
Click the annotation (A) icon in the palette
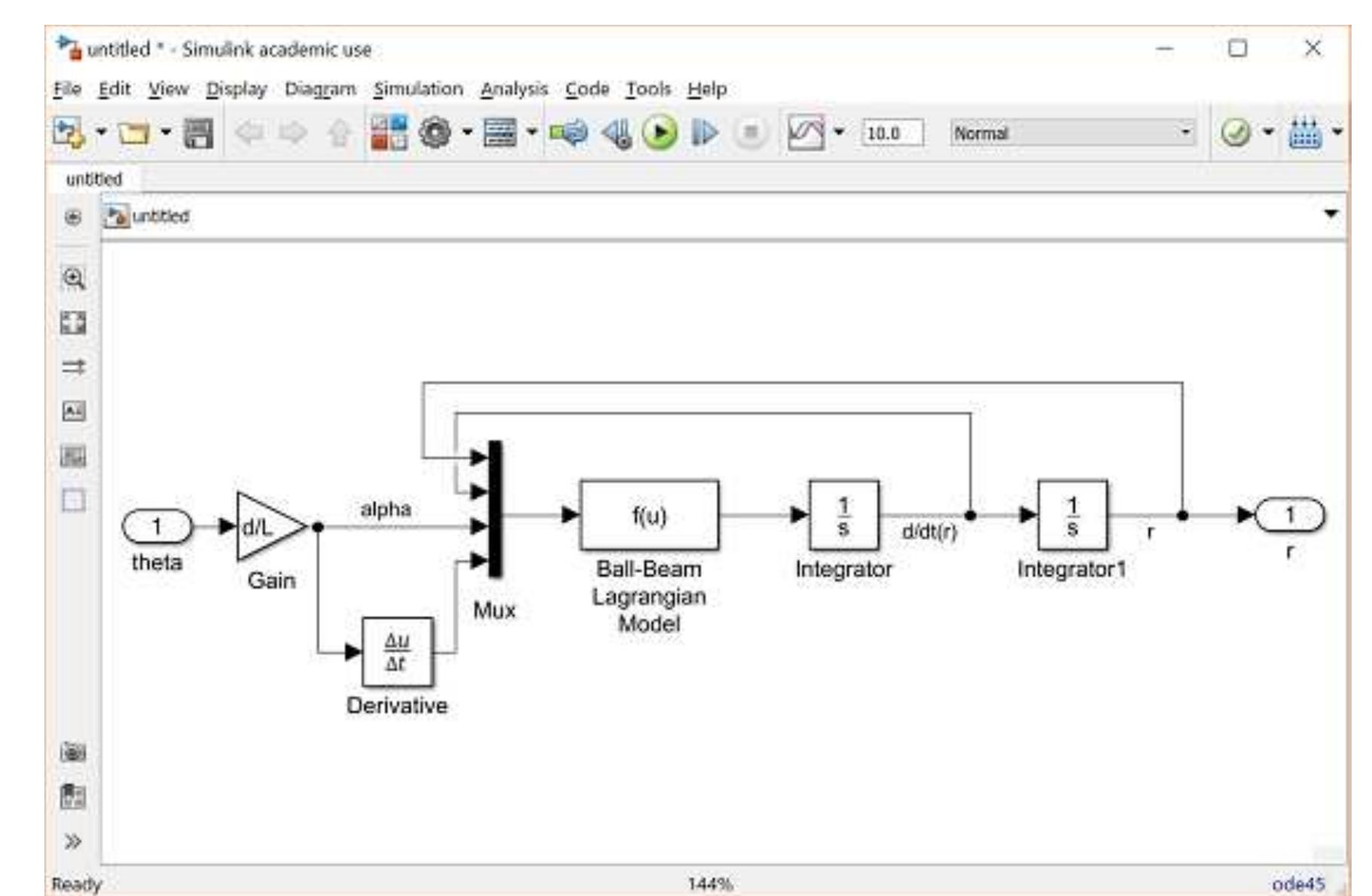(x=75, y=410)
